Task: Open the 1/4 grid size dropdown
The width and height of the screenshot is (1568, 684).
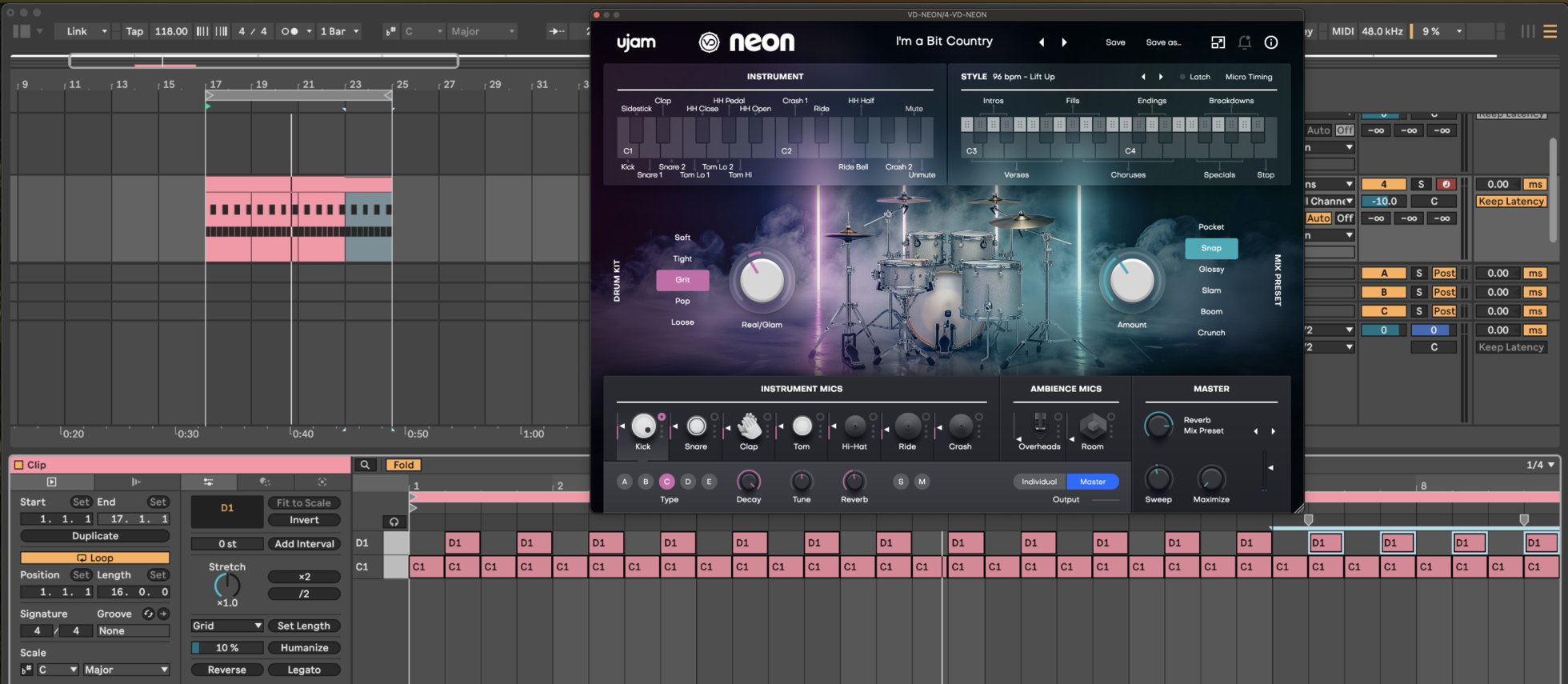Action: (x=1540, y=465)
